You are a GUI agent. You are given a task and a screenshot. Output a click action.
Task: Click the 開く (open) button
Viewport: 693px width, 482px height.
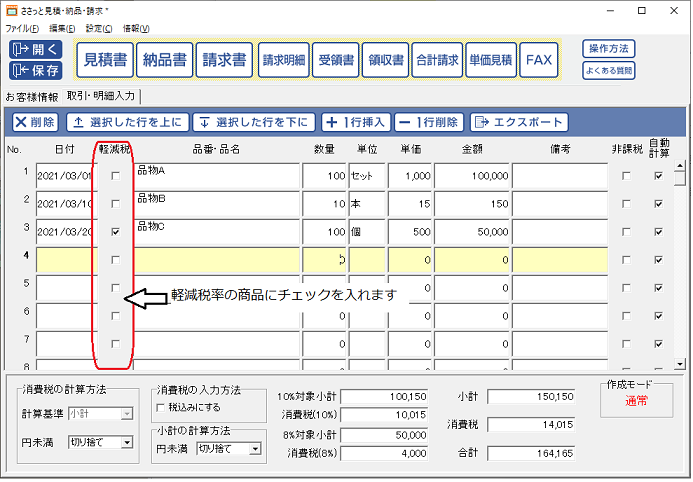(x=36, y=49)
